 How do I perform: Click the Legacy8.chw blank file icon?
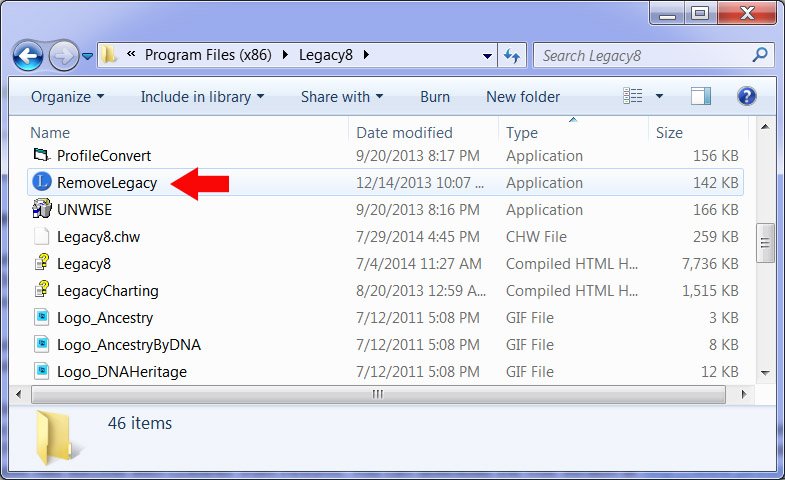coord(42,236)
